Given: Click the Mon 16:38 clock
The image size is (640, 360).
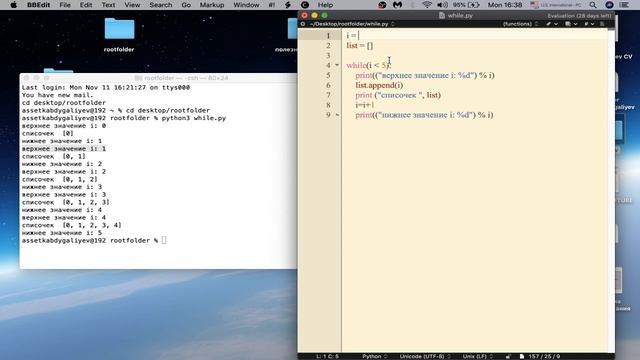Looking at the screenshot, I should [505, 5].
